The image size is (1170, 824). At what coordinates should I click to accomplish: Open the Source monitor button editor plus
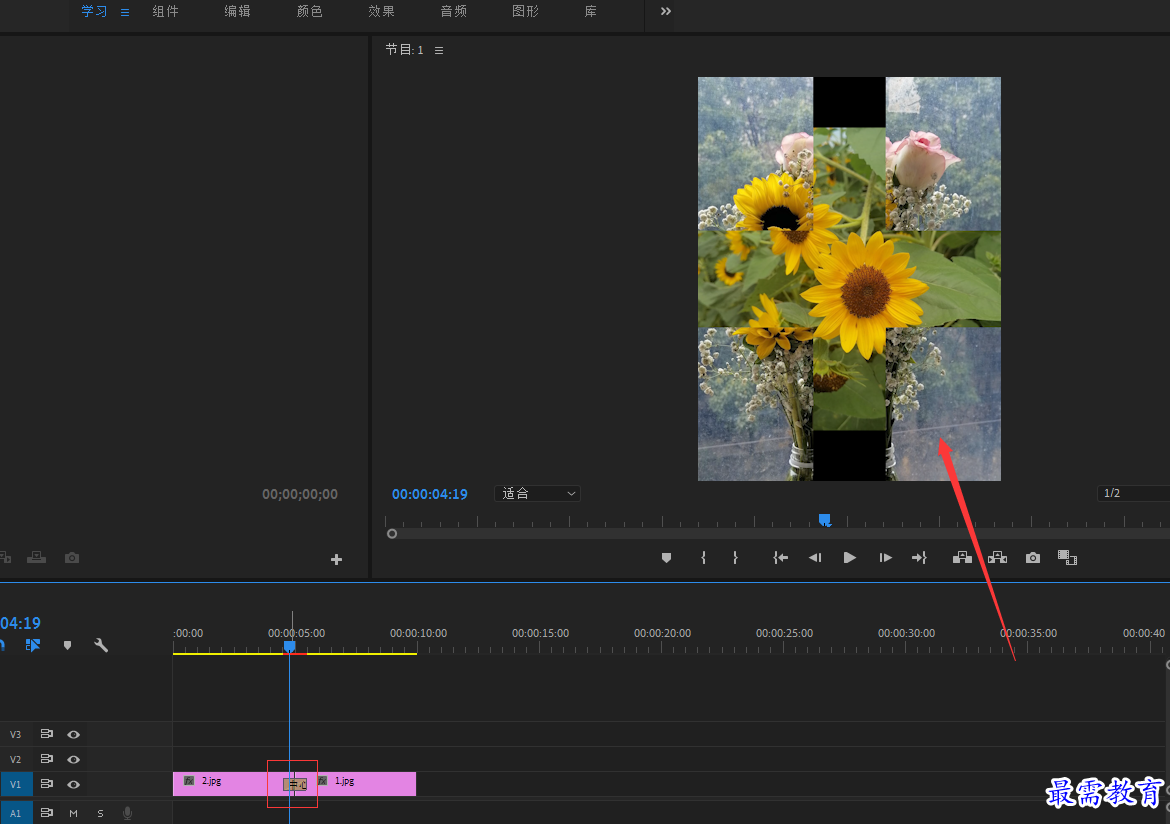coord(337,560)
